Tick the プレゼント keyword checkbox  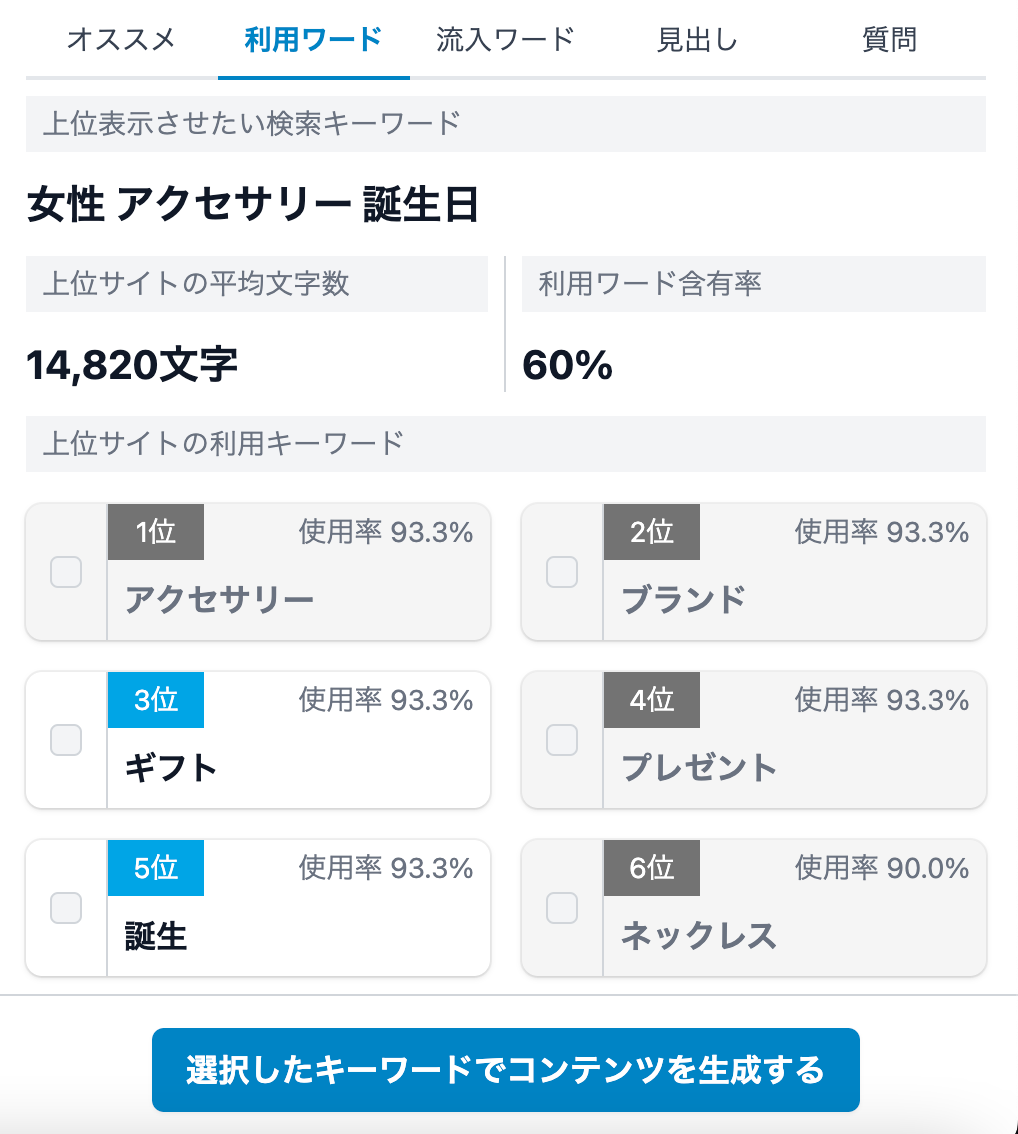point(562,740)
